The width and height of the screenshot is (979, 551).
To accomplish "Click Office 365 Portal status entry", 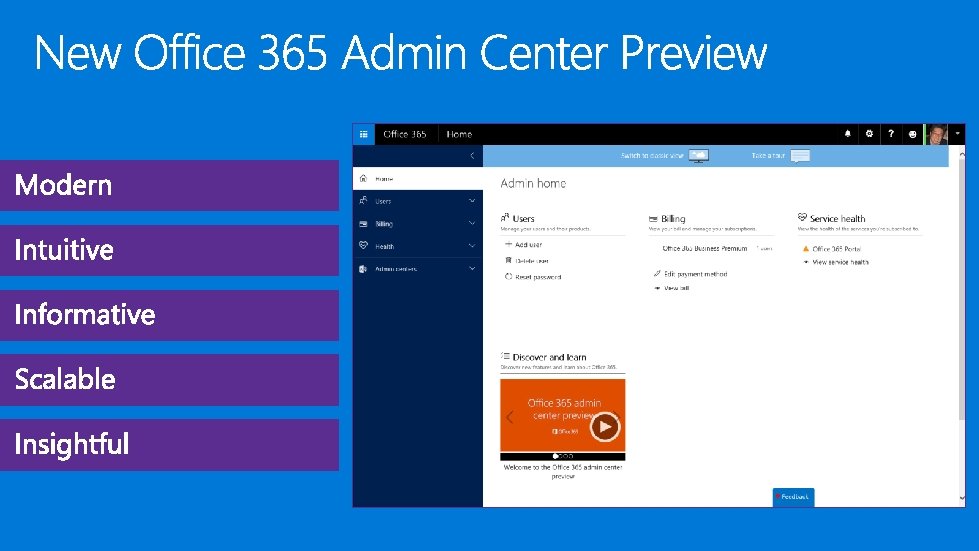I will [x=837, y=249].
